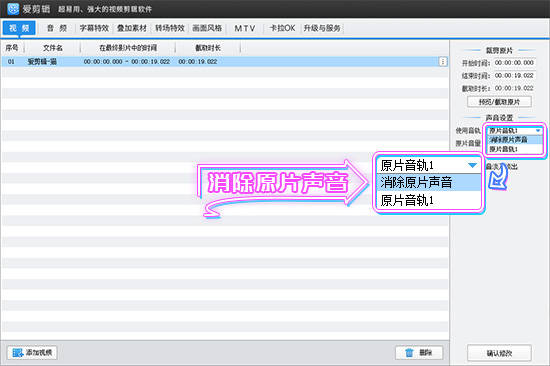Switch to the 音频 tab
Image resolution: width=550 pixels, height=366 pixels.
coord(57,28)
